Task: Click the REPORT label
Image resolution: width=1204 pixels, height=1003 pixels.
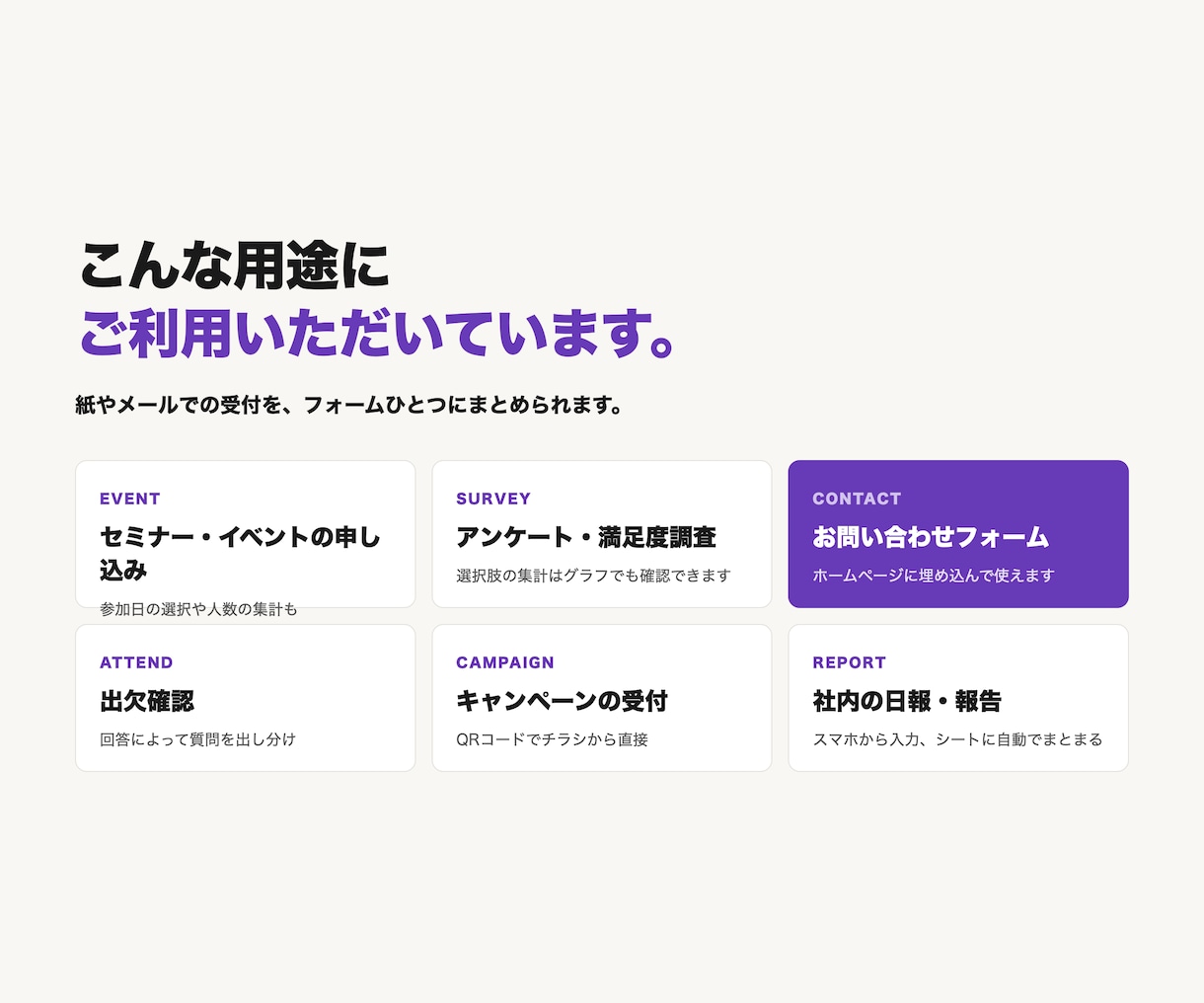Action: click(850, 662)
